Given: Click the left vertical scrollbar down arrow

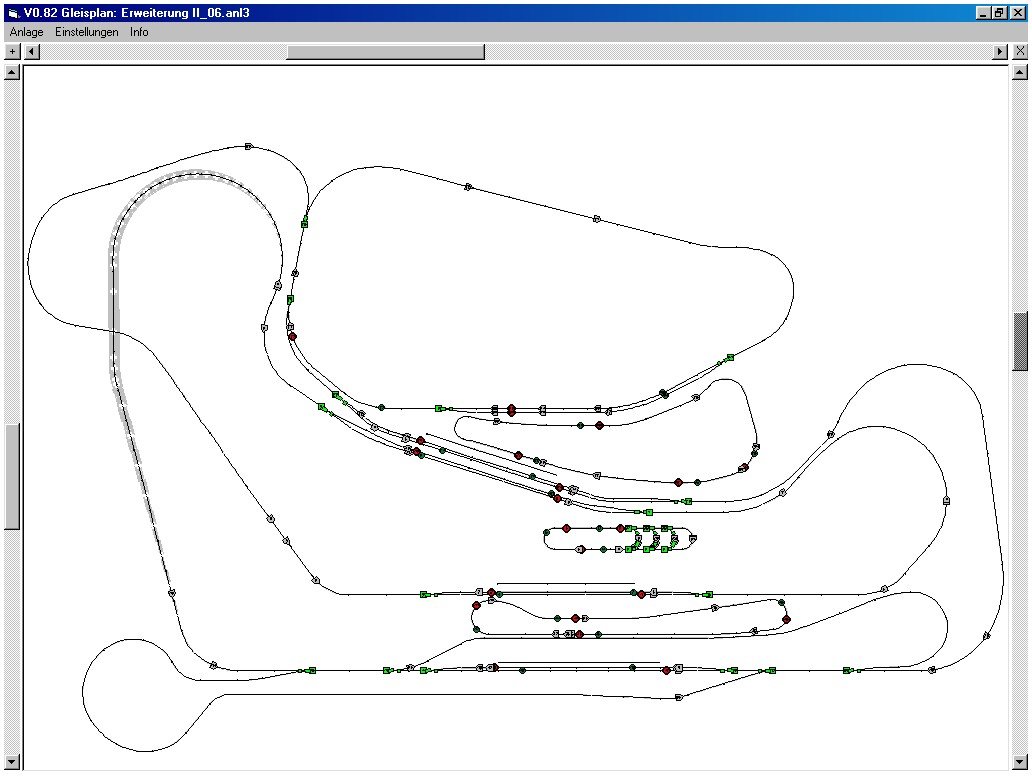Looking at the screenshot, I should tap(12, 763).
